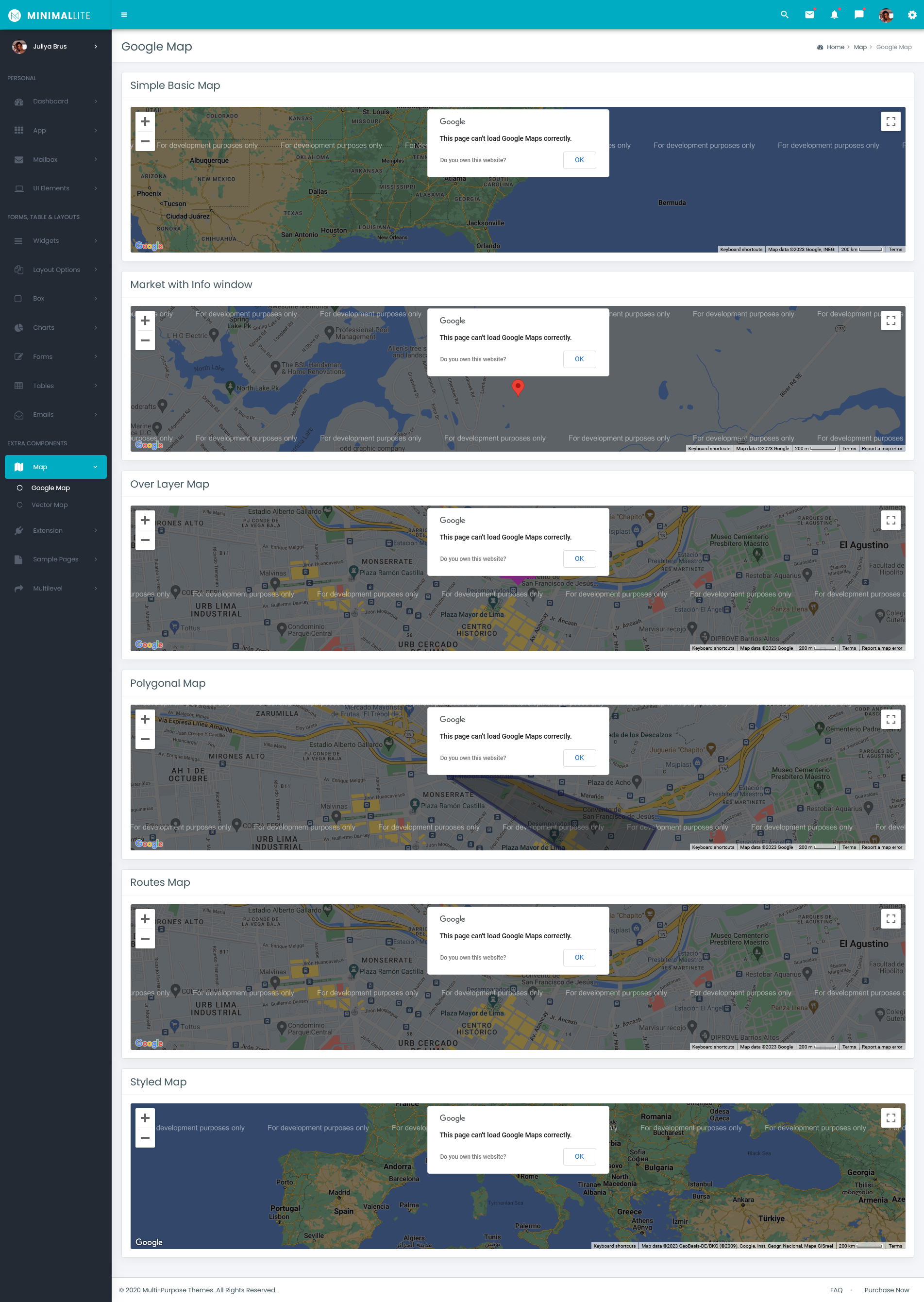Zoom in on the Simple Basic Map
Screen dimensions: 924x1302
pyautogui.click(x=145, y=121)
